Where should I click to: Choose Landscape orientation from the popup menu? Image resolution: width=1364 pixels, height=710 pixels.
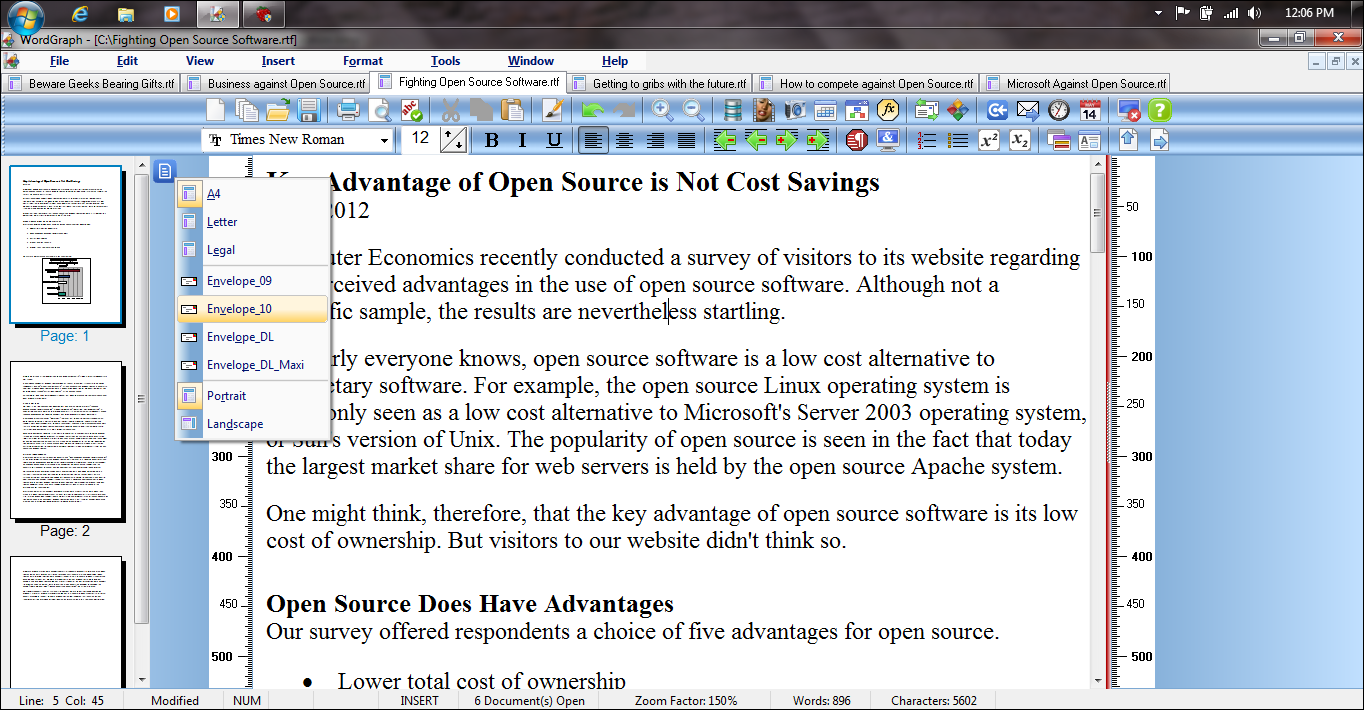click(x=235, y=424)
